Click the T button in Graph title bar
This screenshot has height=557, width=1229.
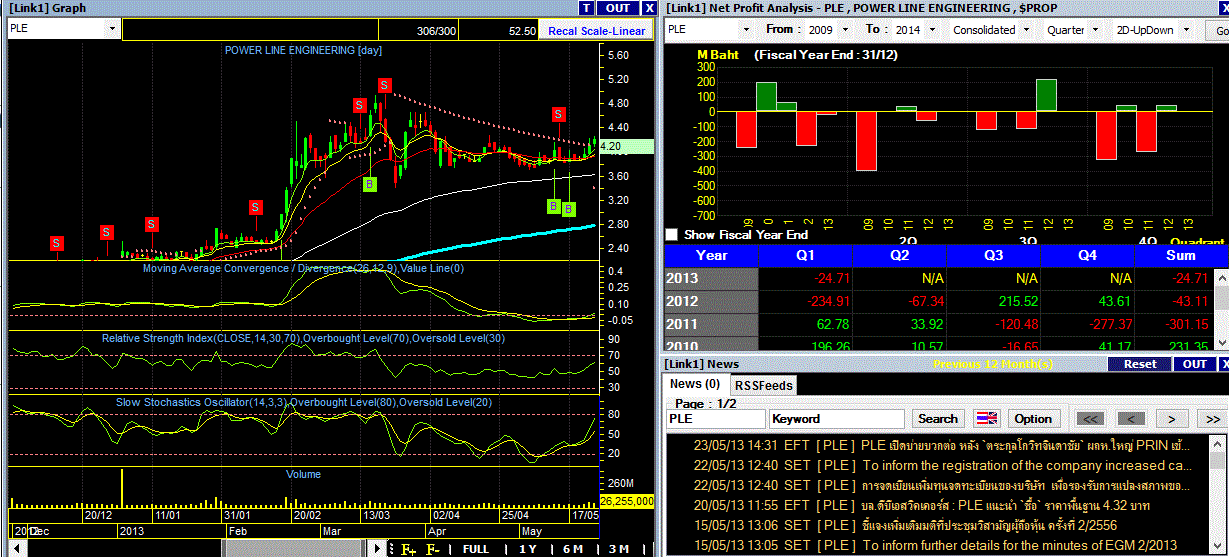point(587,8)
